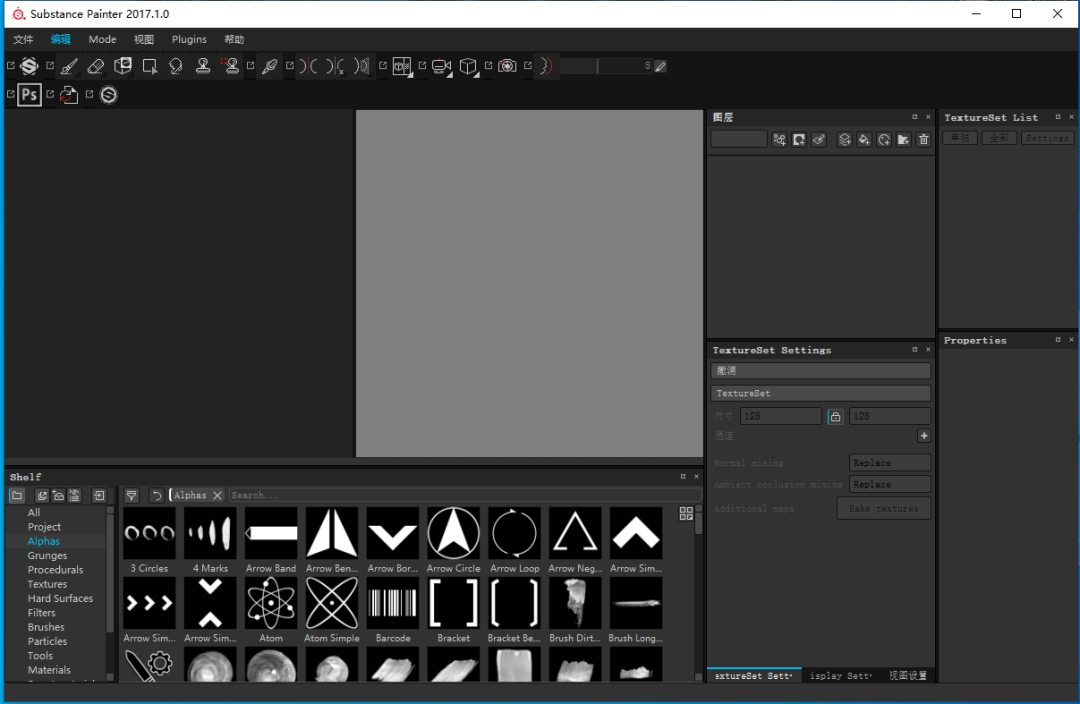Click the resource updater document icon

[x=69, y=94]
